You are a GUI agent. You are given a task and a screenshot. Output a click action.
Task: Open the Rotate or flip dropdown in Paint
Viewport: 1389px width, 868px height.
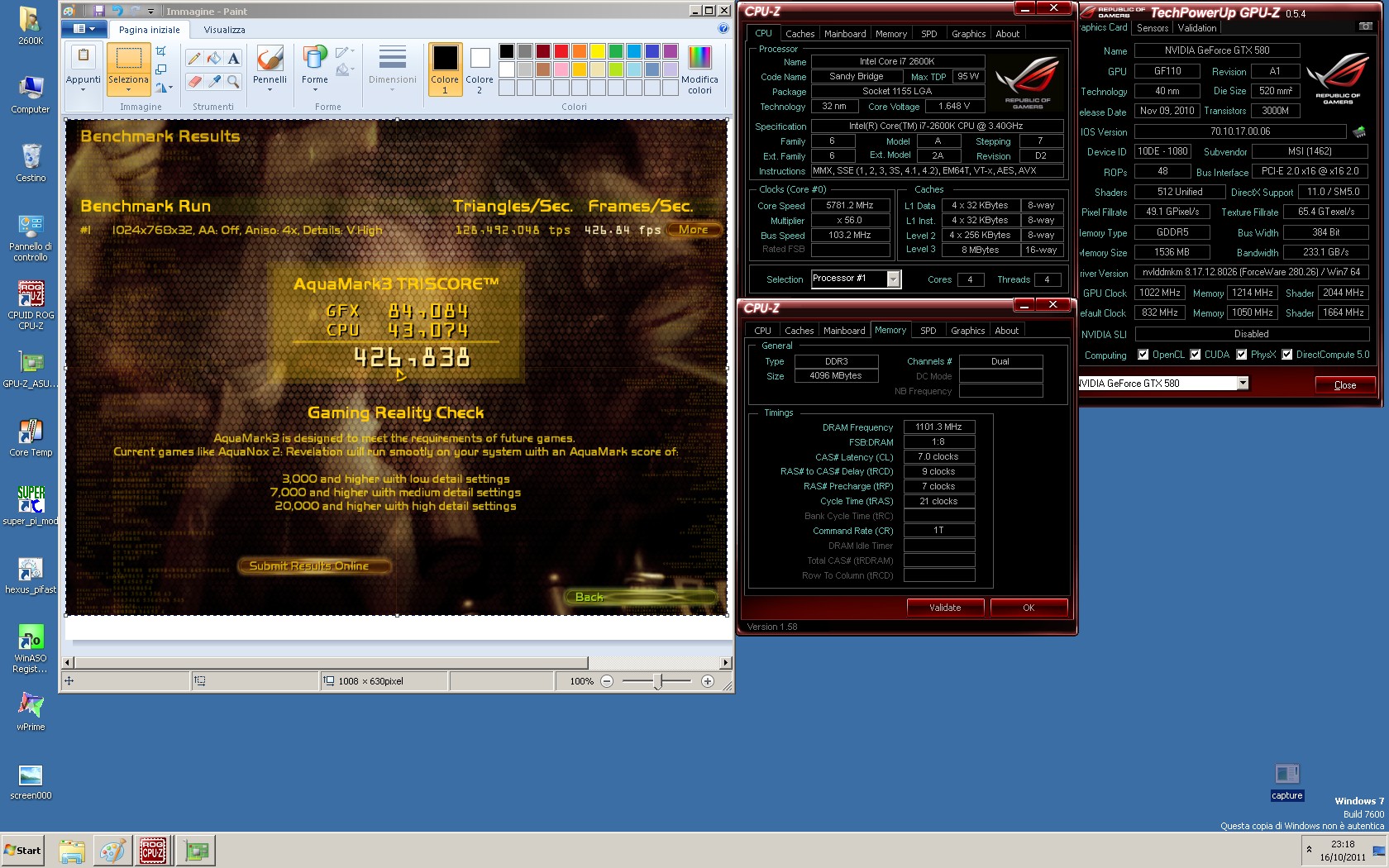click(x=163, y=87)
